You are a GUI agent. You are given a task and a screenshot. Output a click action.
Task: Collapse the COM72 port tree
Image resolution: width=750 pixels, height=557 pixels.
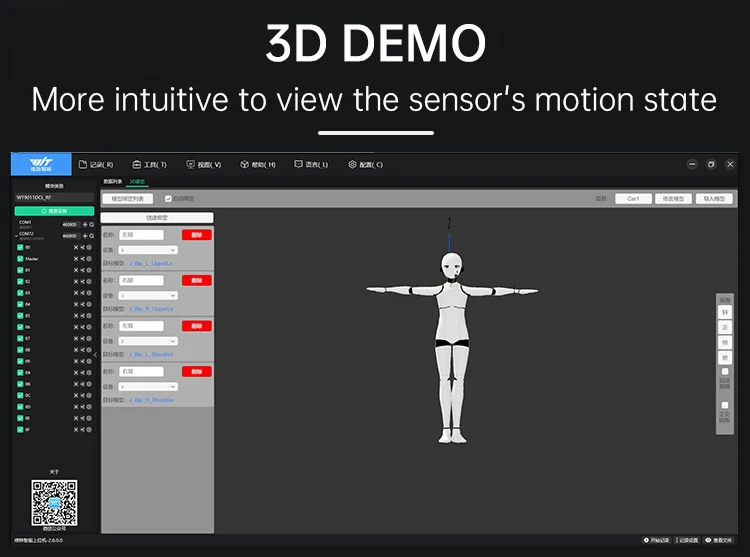16,236
